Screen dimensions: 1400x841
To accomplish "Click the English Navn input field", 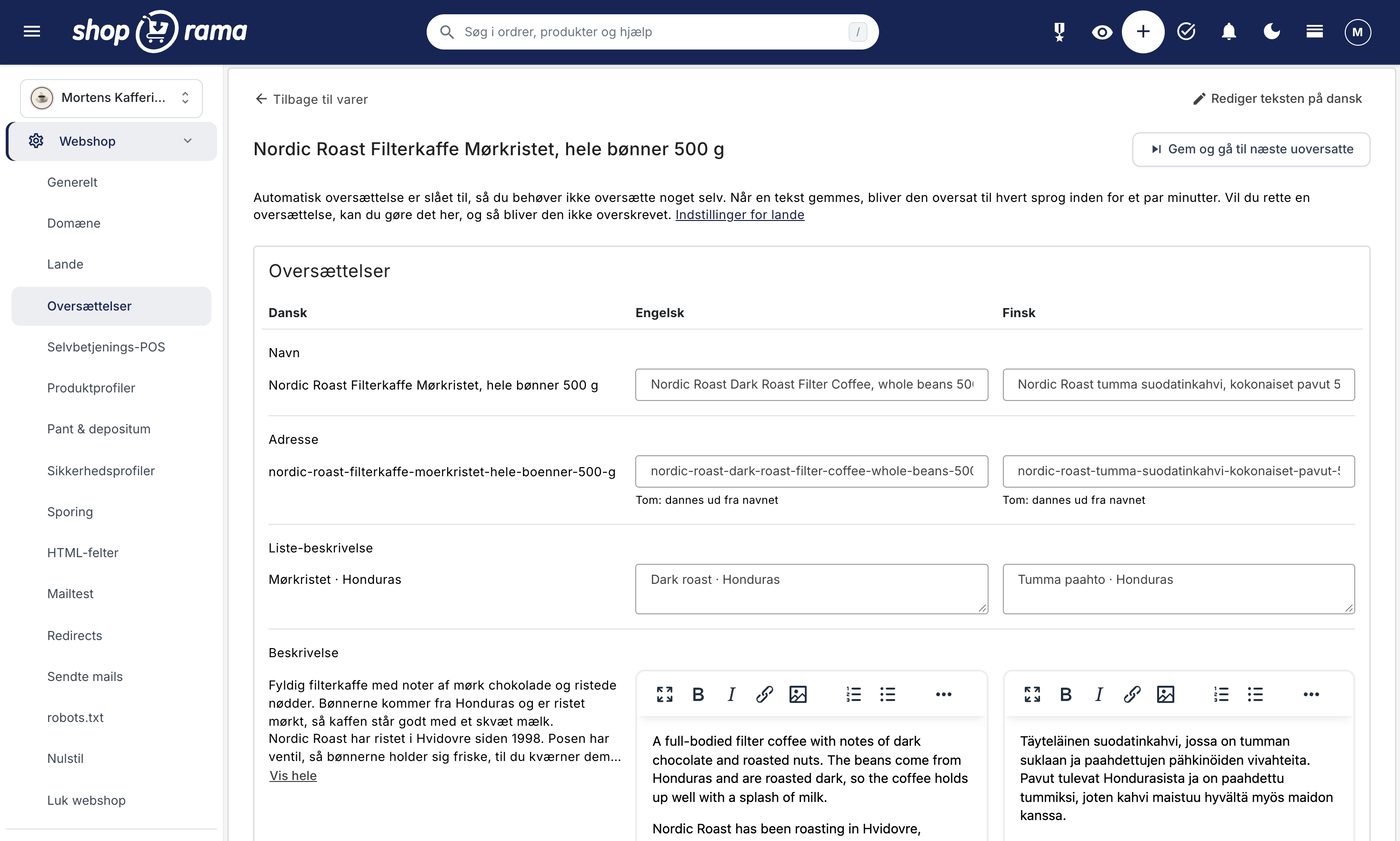I will pyautogui.click(x=812, y=385).
